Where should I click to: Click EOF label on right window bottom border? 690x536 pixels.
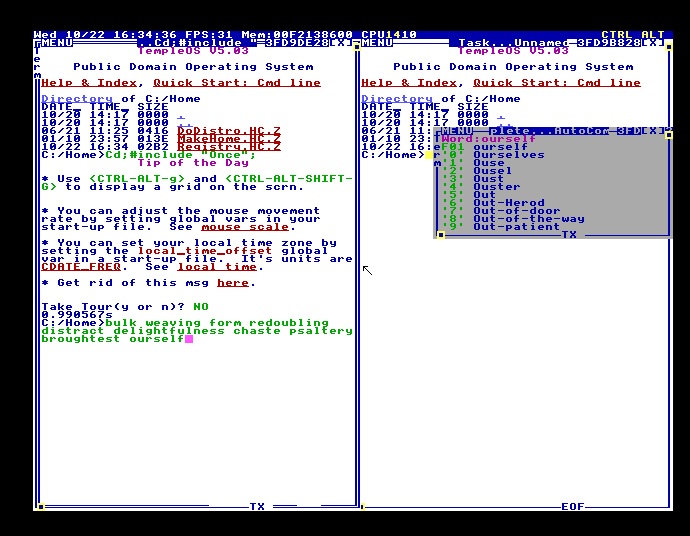(x=573, y=507)
